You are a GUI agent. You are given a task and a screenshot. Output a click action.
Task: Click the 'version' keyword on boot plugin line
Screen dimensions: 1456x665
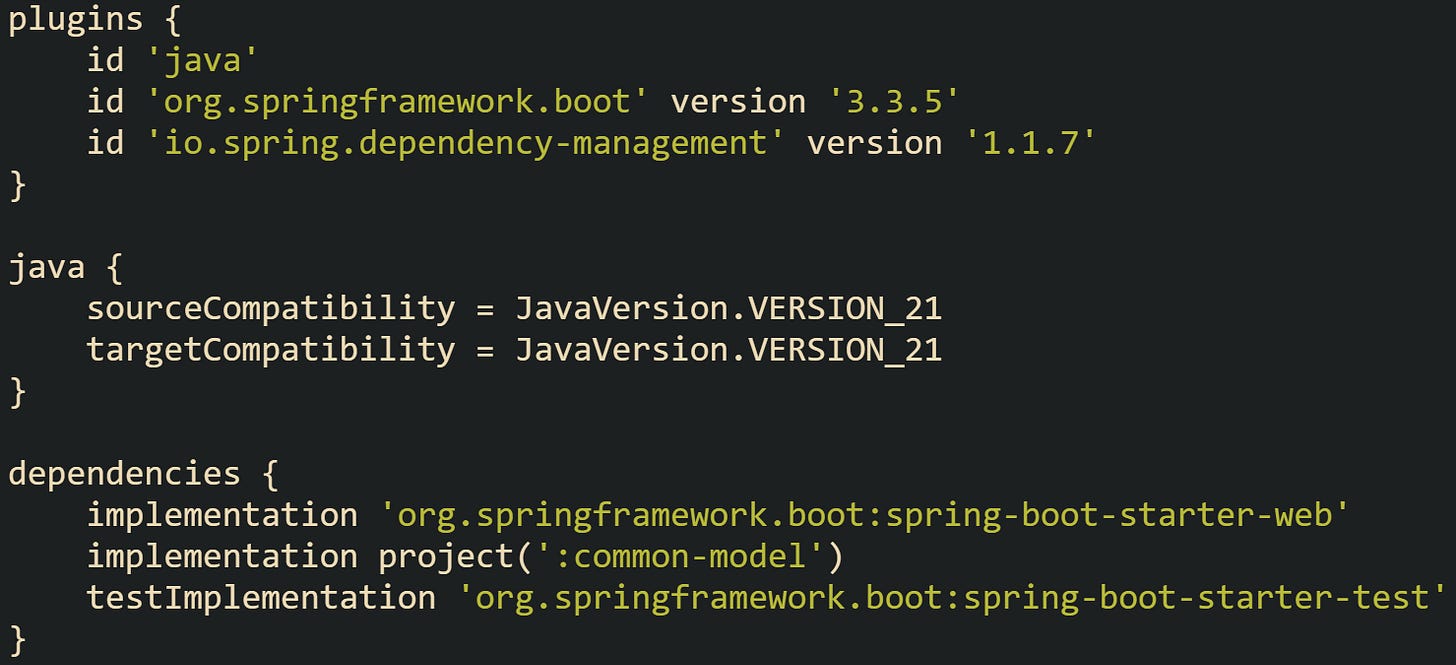pyautogui.click(x=740, y=100)
